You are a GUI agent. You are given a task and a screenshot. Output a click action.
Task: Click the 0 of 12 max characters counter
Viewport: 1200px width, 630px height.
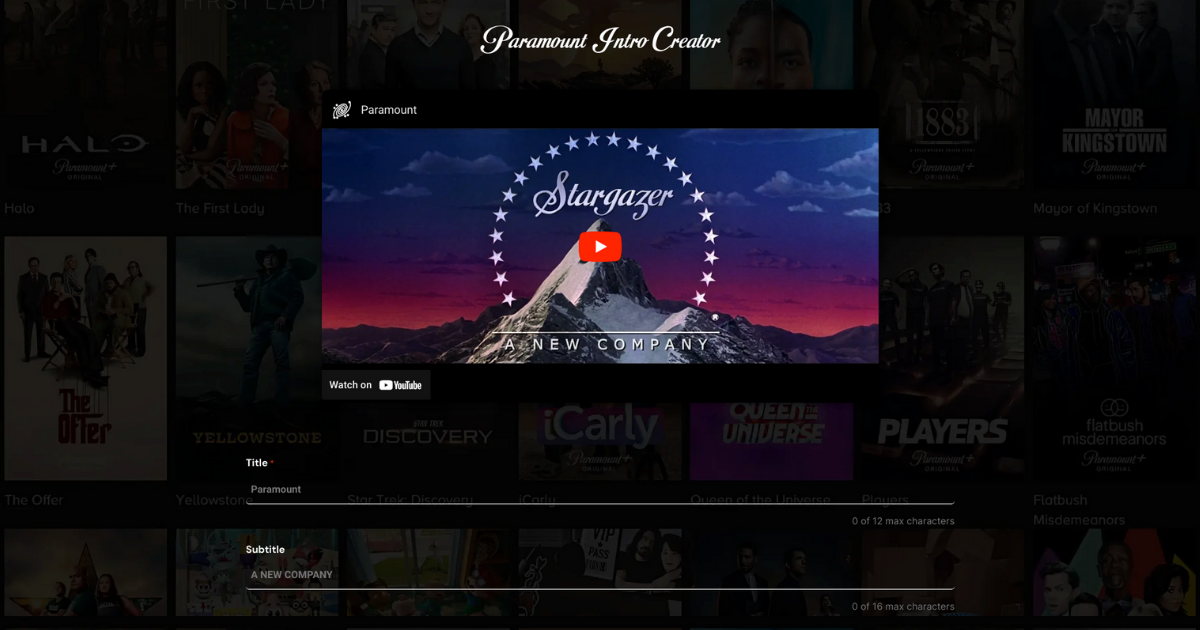point(903,520)
